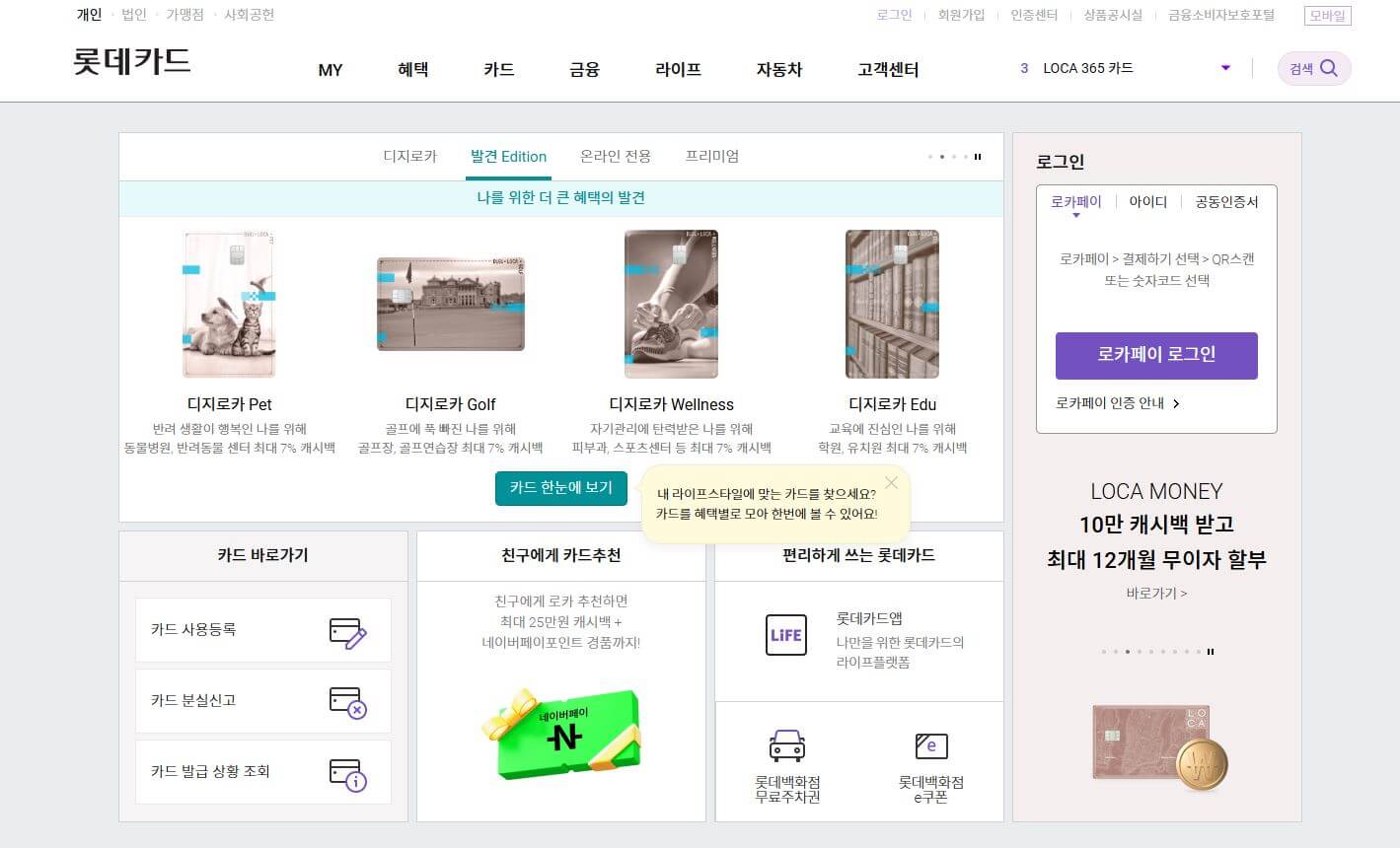The height and width of the screenshot is (848, 1400).
Task: Open the MY menu
Action: pyautogui.click(x=331, y=70)
